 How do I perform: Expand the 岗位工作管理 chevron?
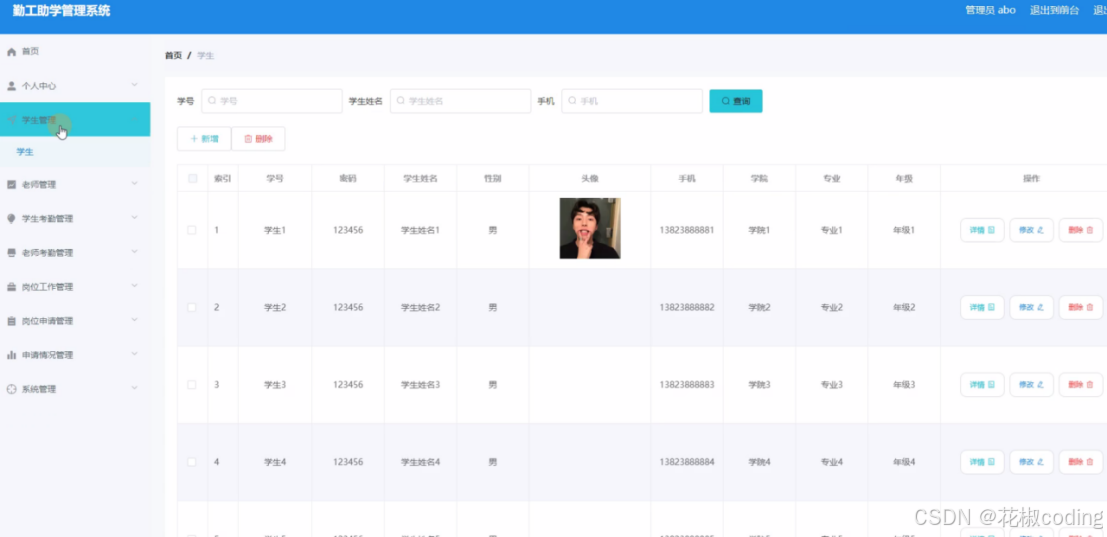click(x=134, y=286)
